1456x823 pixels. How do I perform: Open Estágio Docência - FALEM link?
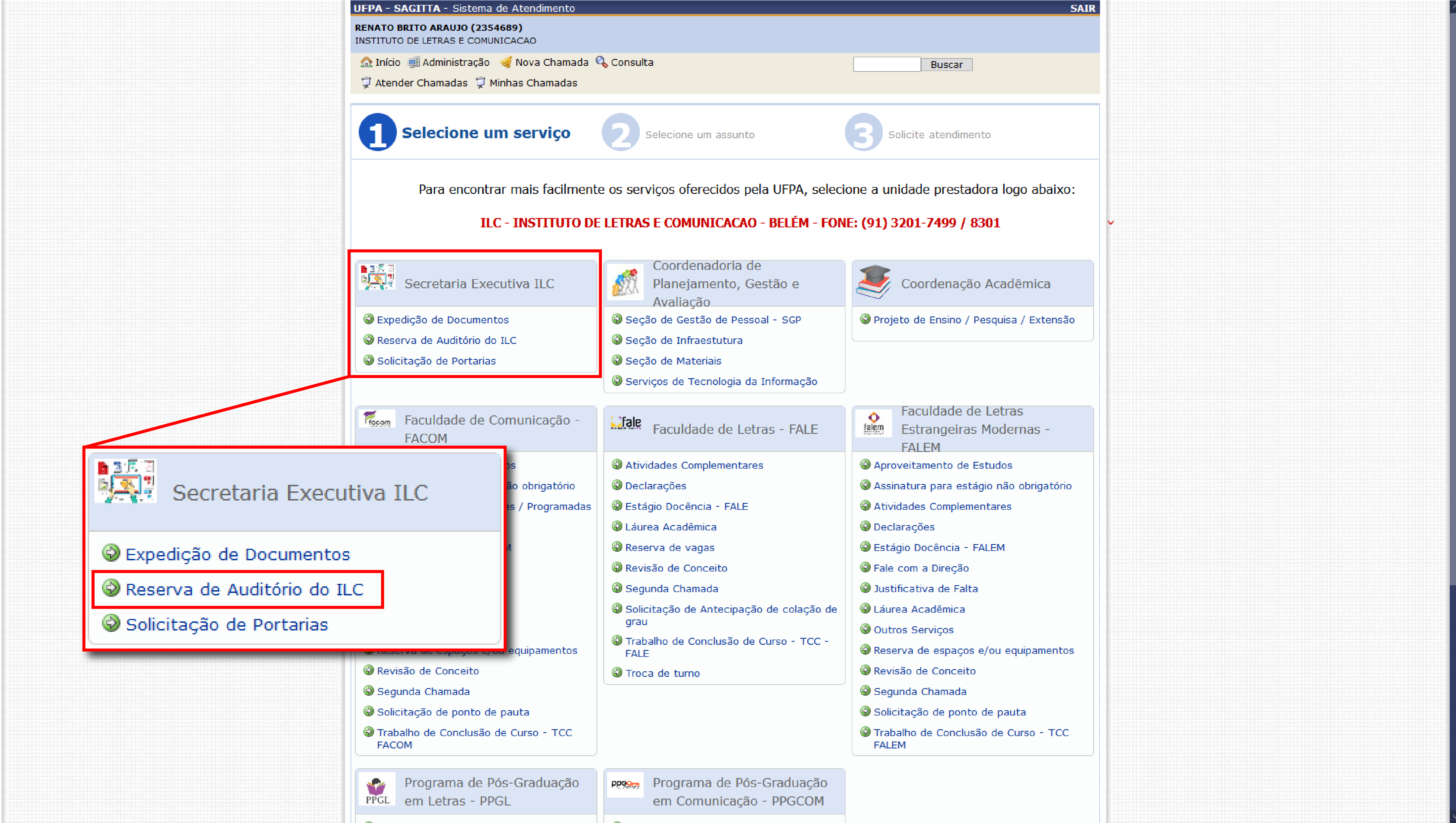(939, 548)
